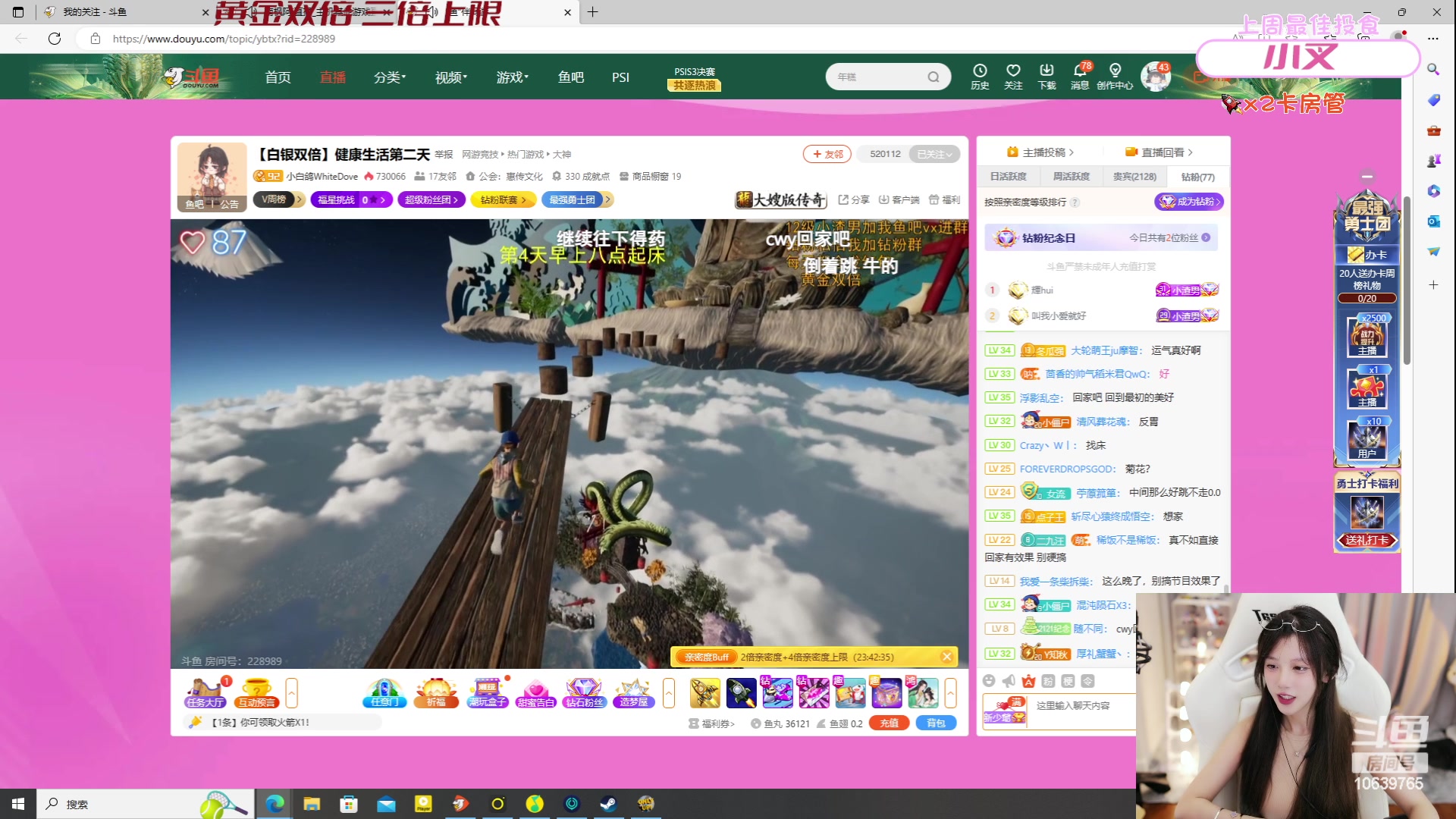Open 甜蜜告白 heart envelope icon

click(x=536, y=693)
